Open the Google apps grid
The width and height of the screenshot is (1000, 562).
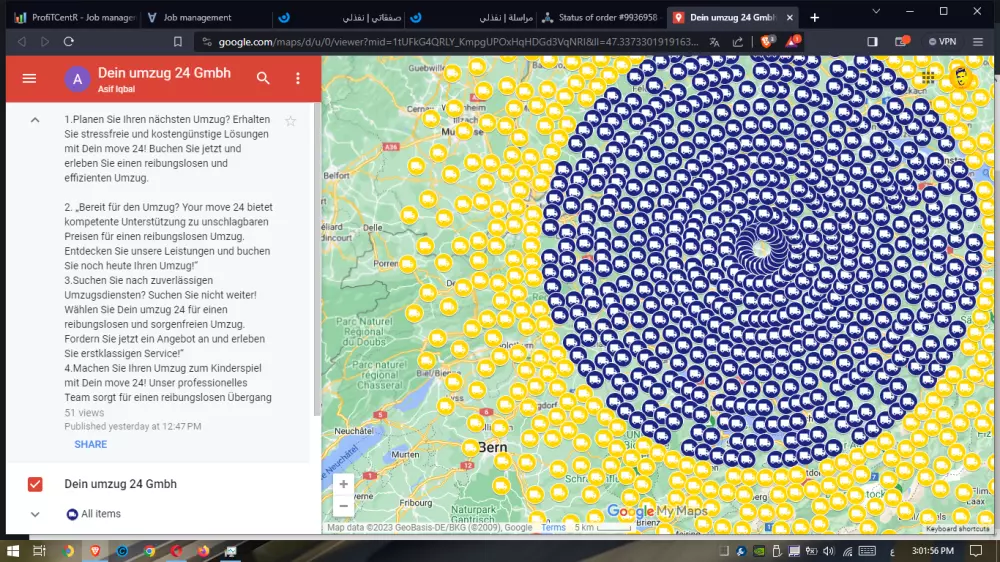pos(929,78)
